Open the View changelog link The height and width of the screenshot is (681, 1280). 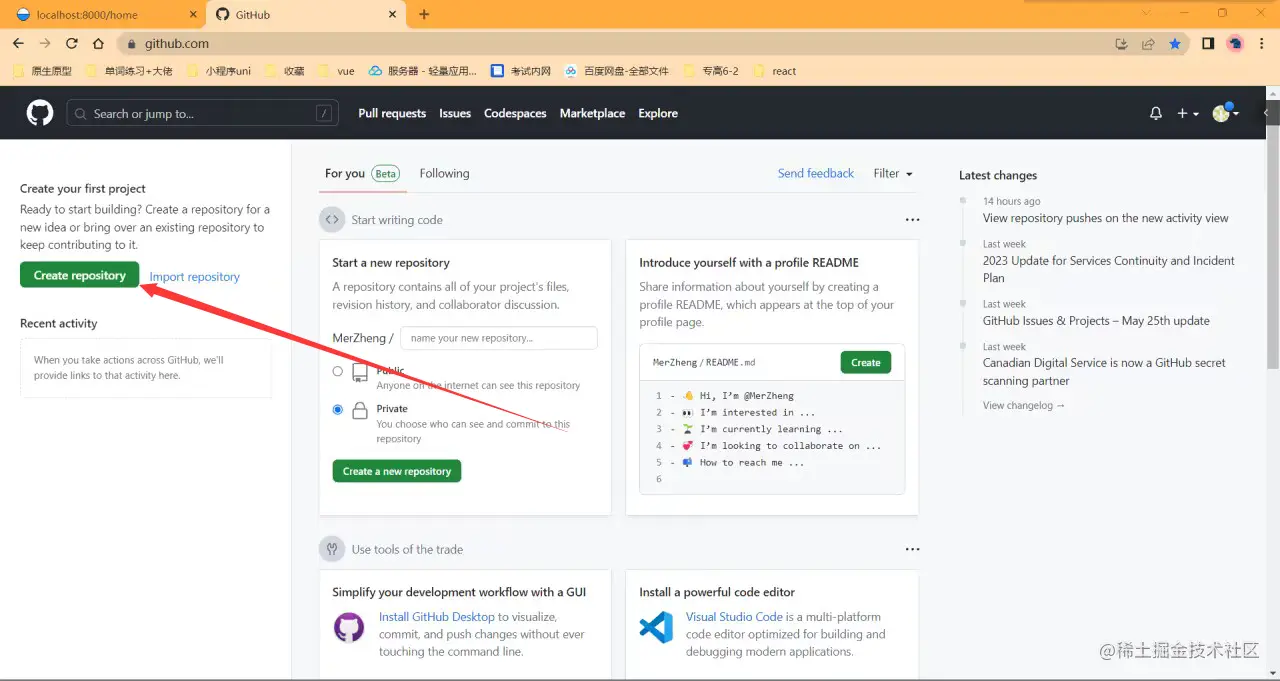point(1024,405)
